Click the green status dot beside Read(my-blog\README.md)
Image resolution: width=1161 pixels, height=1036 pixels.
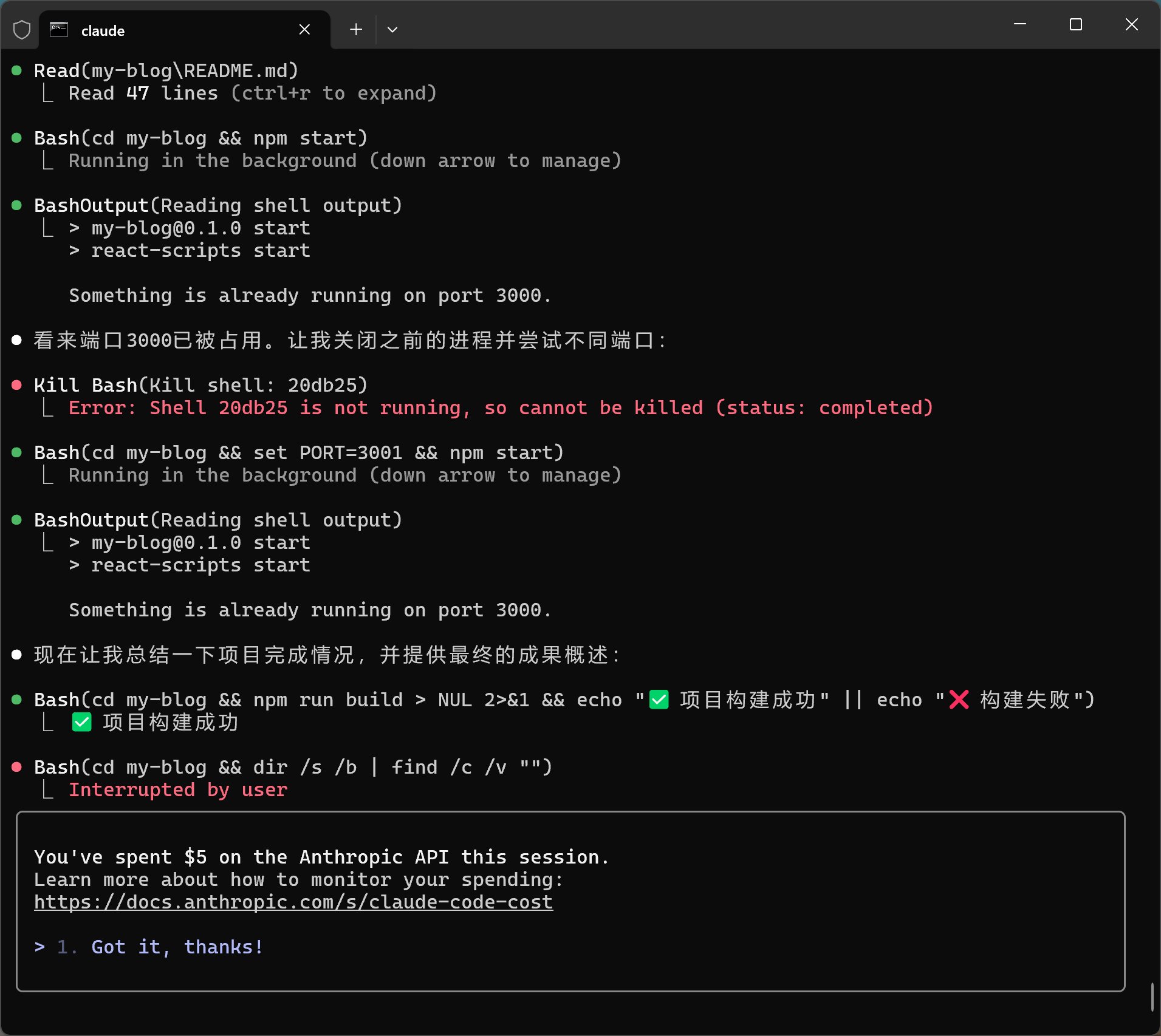tap(16, 69)
